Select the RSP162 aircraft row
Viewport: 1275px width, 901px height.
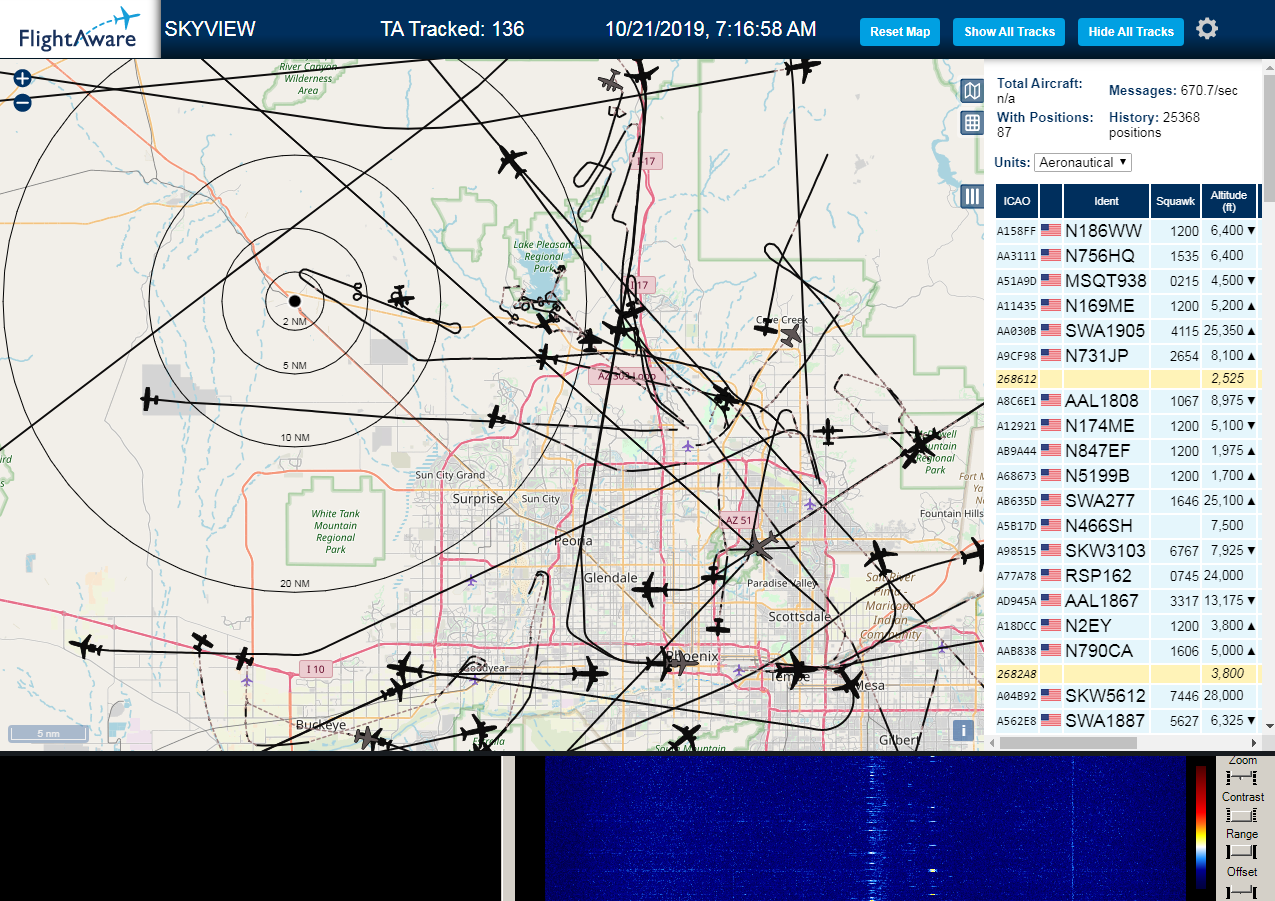[x=1129, y=576]
